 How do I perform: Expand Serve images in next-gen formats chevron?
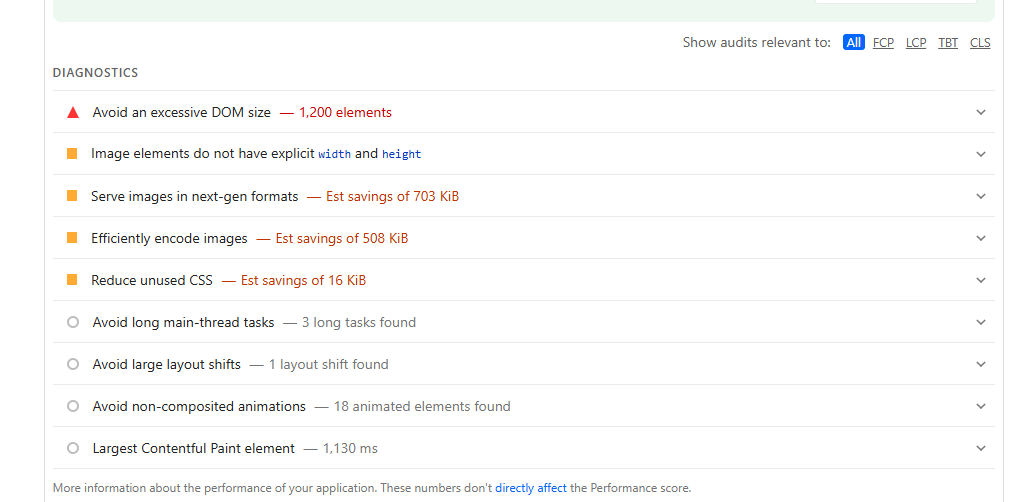coord(981,196)
